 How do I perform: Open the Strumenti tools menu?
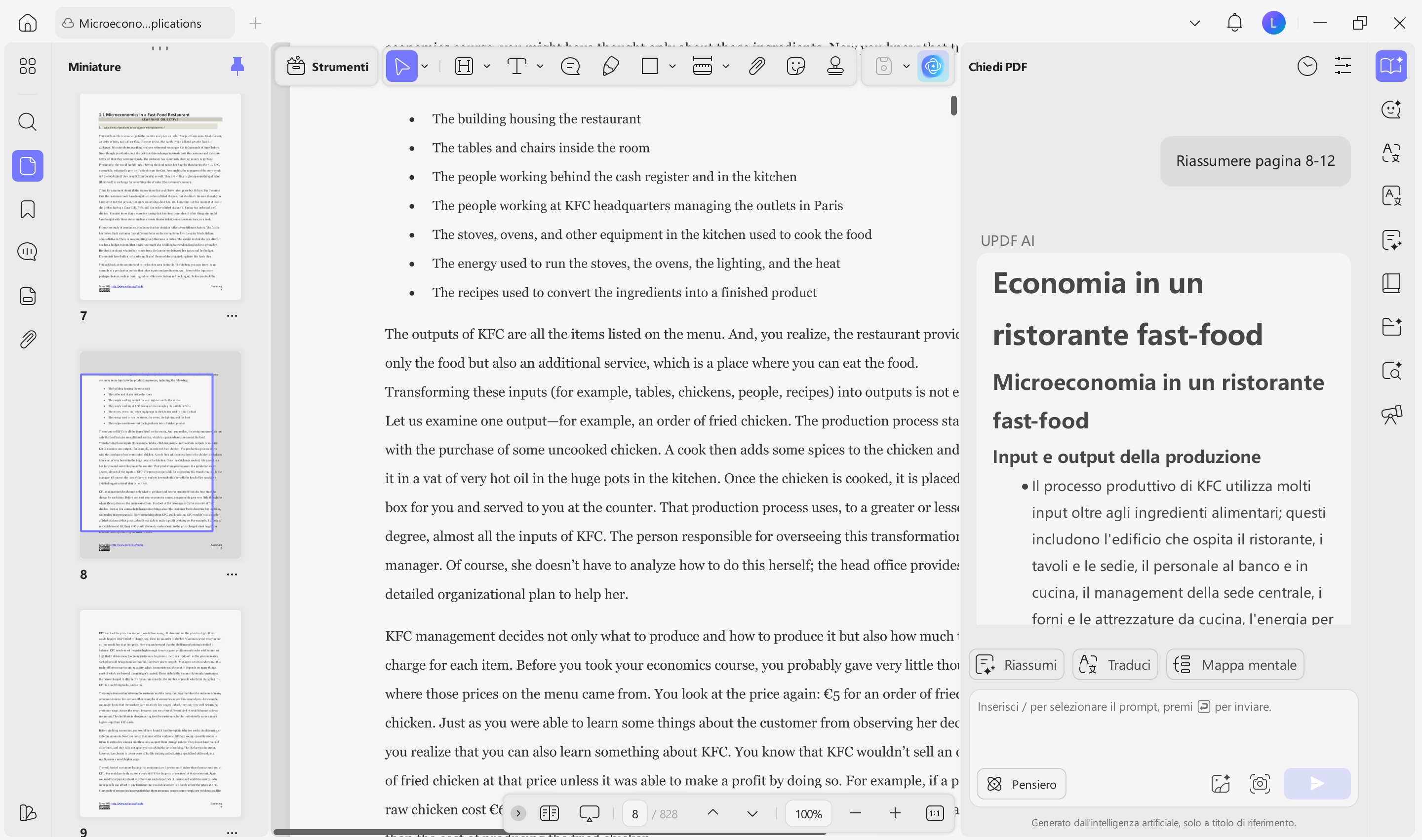pos(327,67)
